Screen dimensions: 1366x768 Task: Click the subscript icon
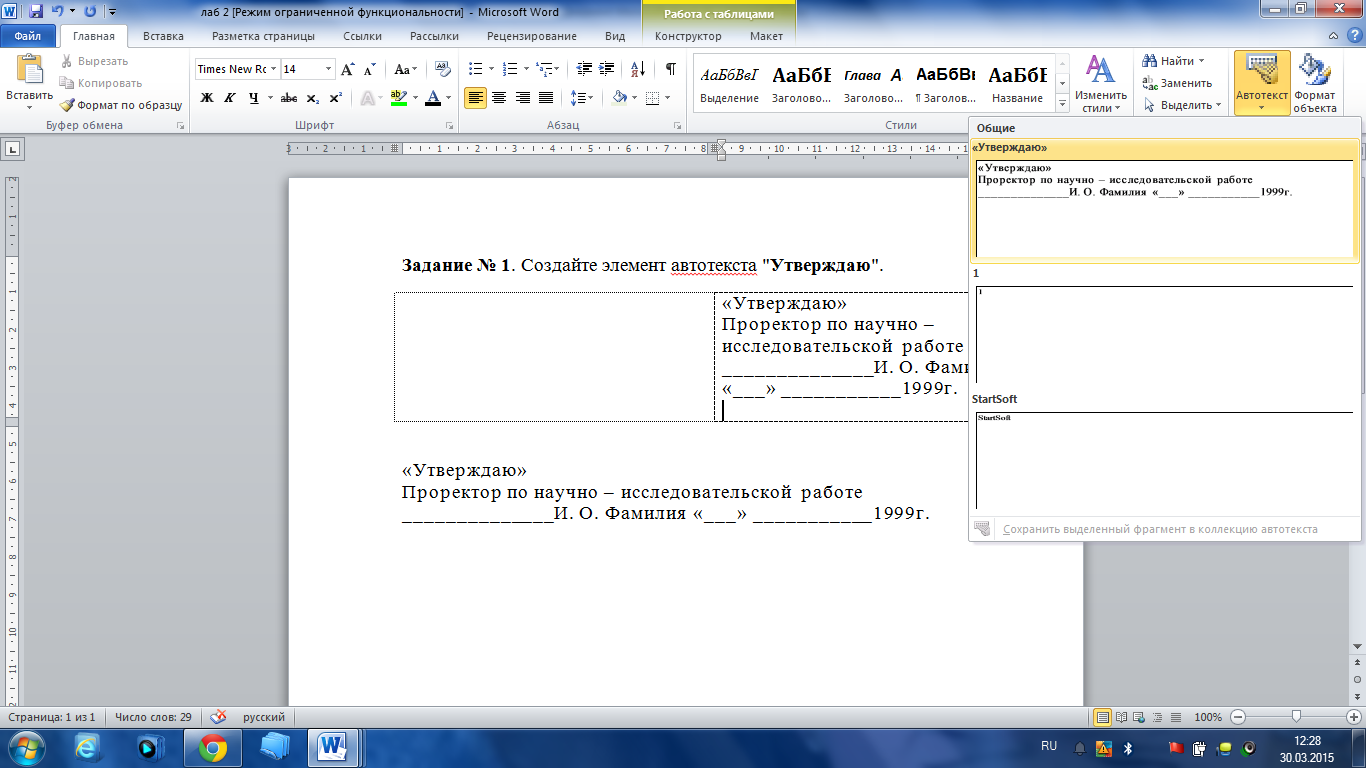point(312,98)
